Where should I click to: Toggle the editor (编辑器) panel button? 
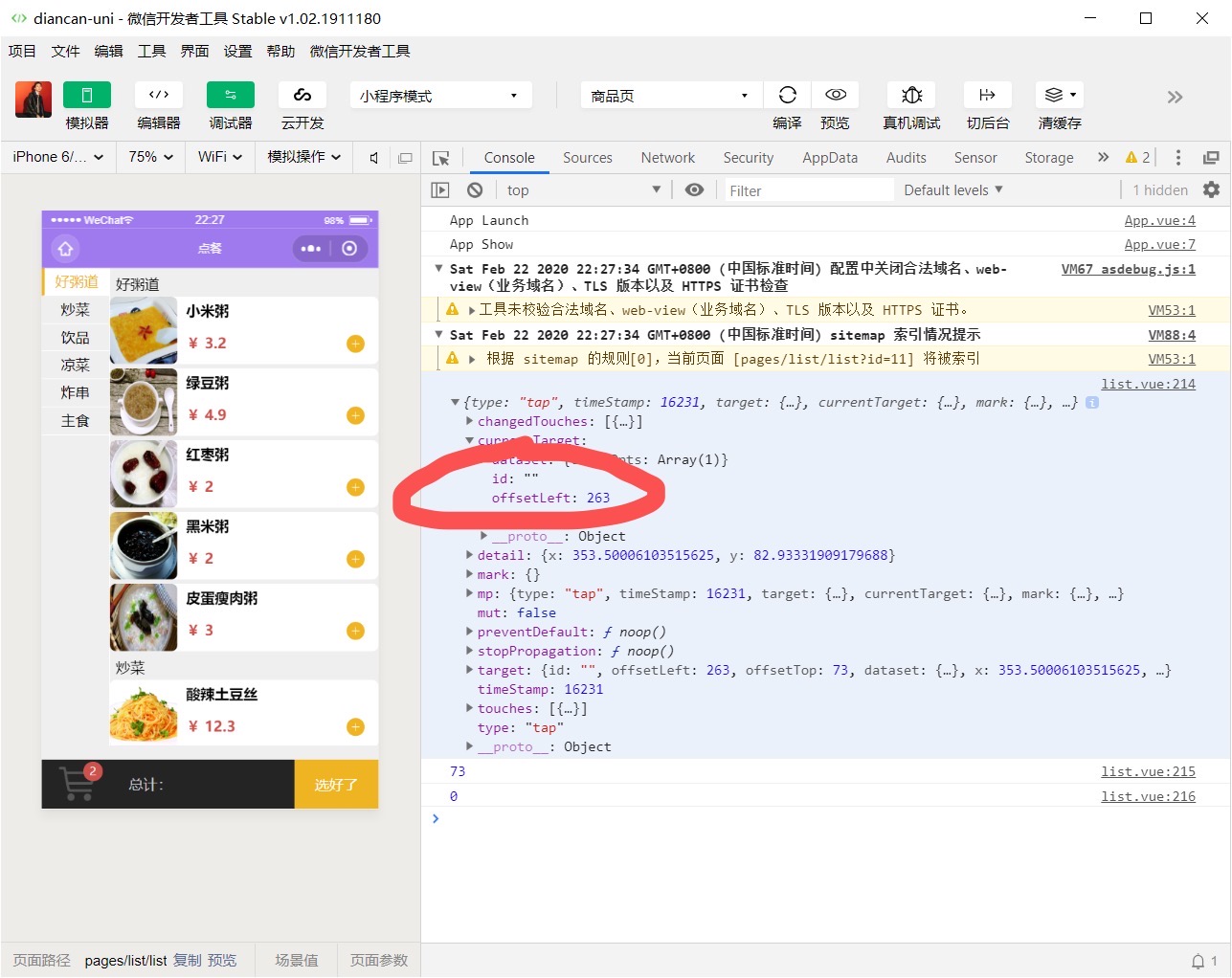(159, 95)
